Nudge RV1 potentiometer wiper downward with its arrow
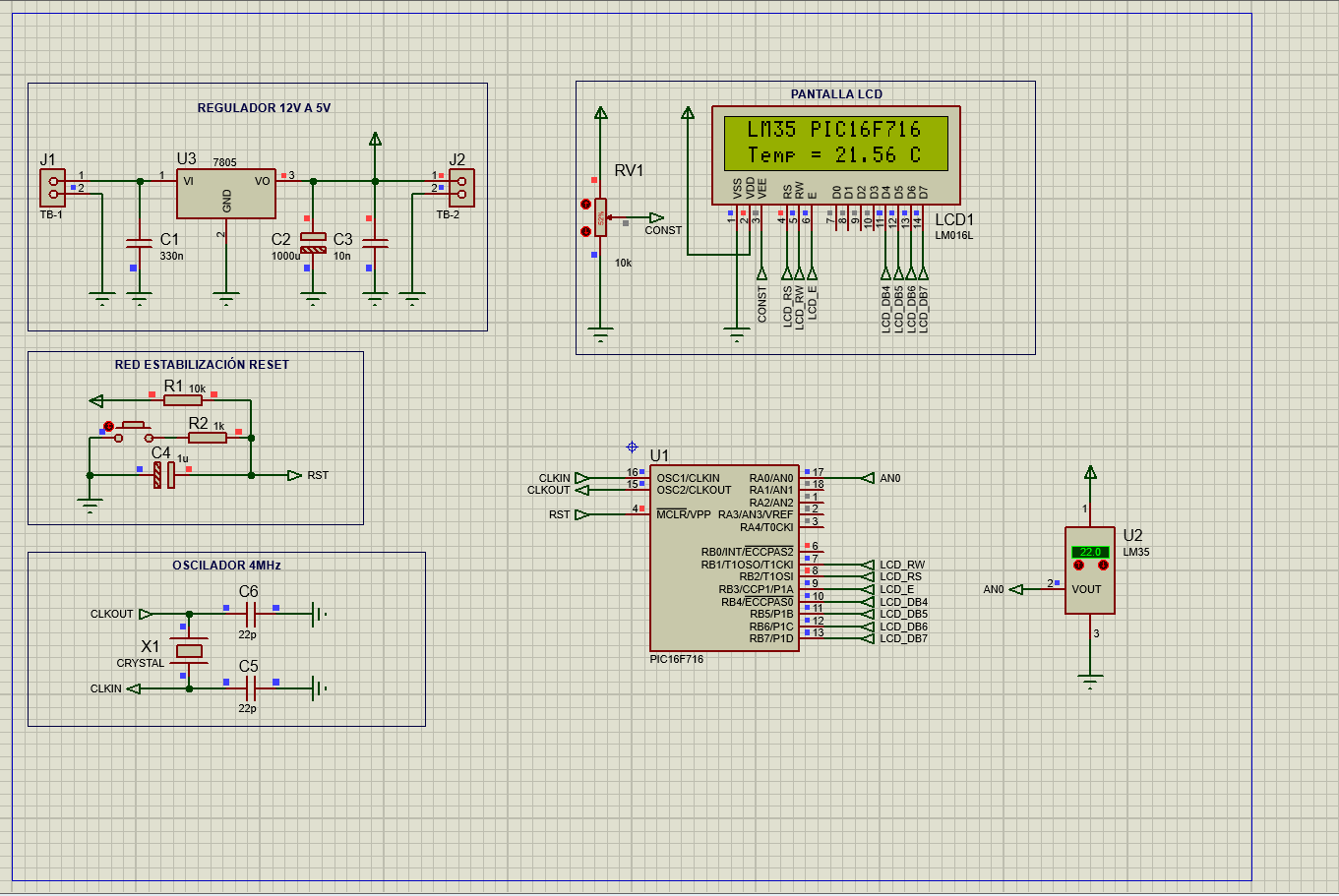 point(585,231)
